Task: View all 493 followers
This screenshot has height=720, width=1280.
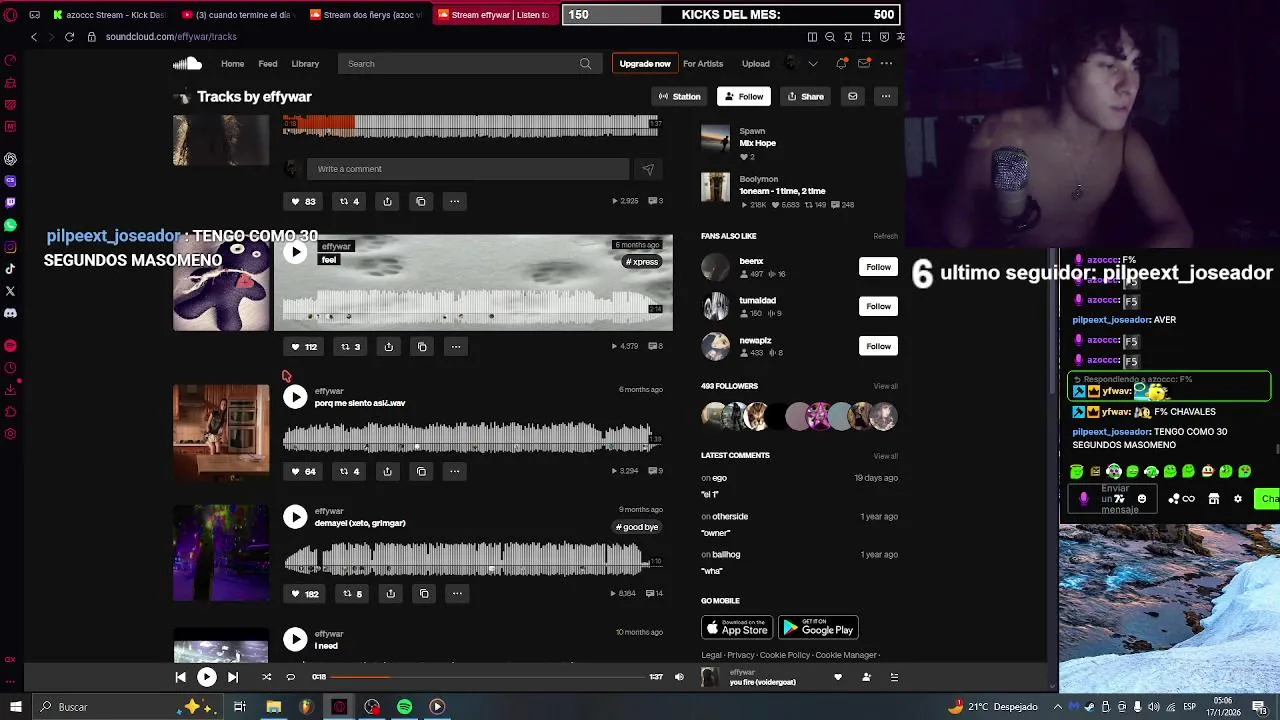Action: (885, 386)
